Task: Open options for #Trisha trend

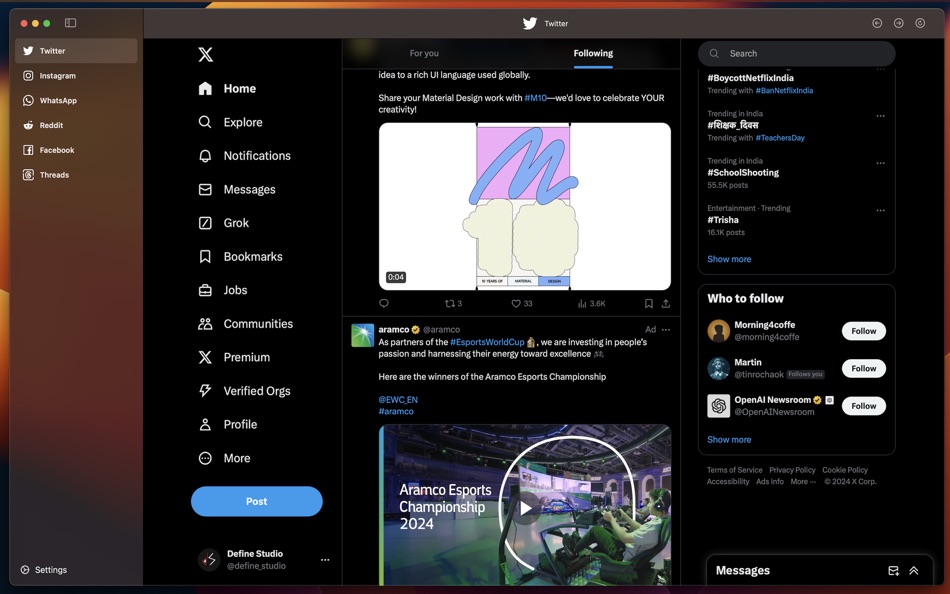Action: (880, 210)
